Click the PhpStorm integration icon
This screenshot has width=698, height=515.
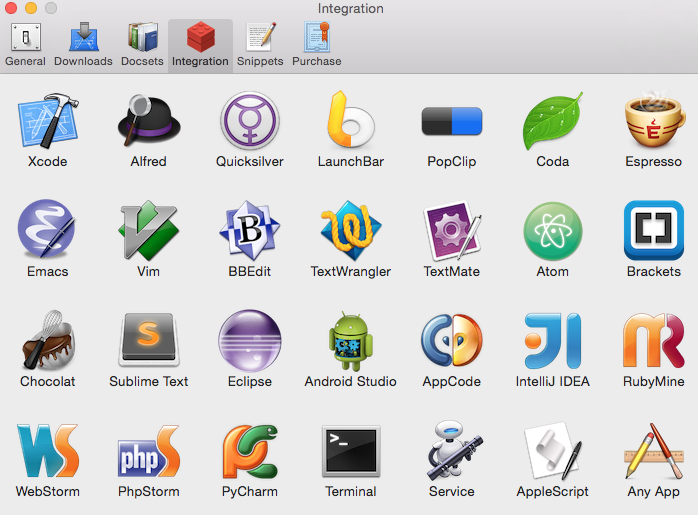point(149,450)
